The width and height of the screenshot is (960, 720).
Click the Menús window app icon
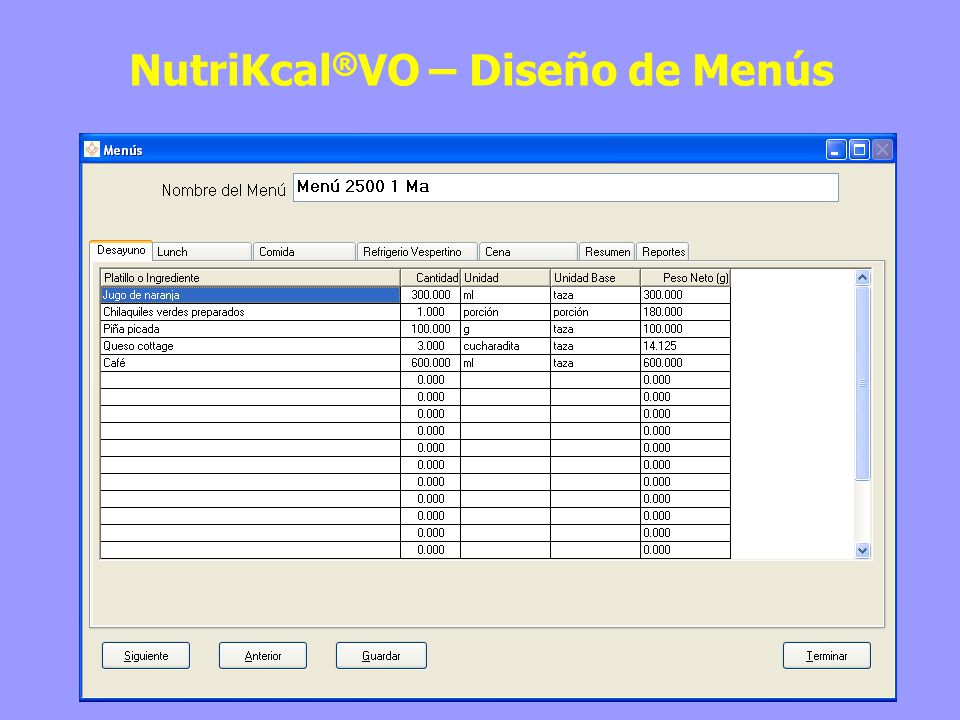click(92, 149)
